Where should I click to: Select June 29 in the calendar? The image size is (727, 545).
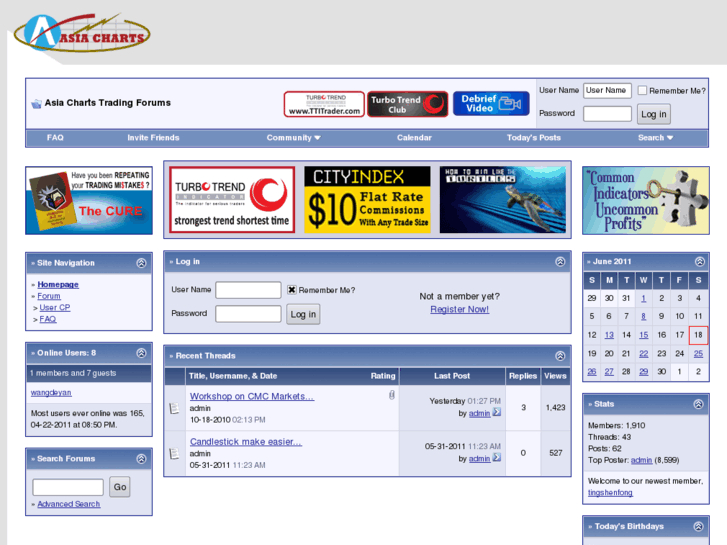click(x=644, y=372)
